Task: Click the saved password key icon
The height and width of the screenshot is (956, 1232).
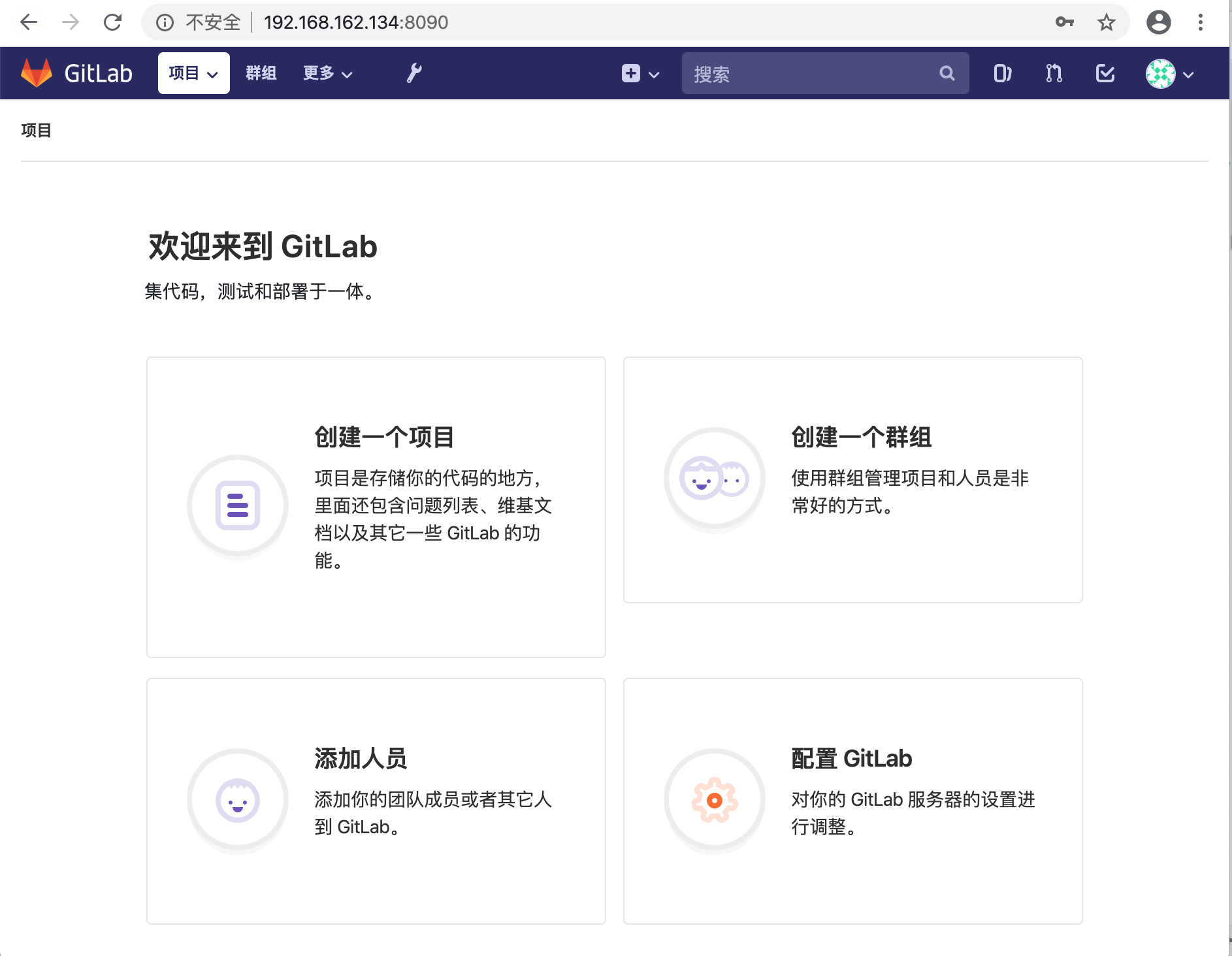Action: click(x=1065, y=22)
